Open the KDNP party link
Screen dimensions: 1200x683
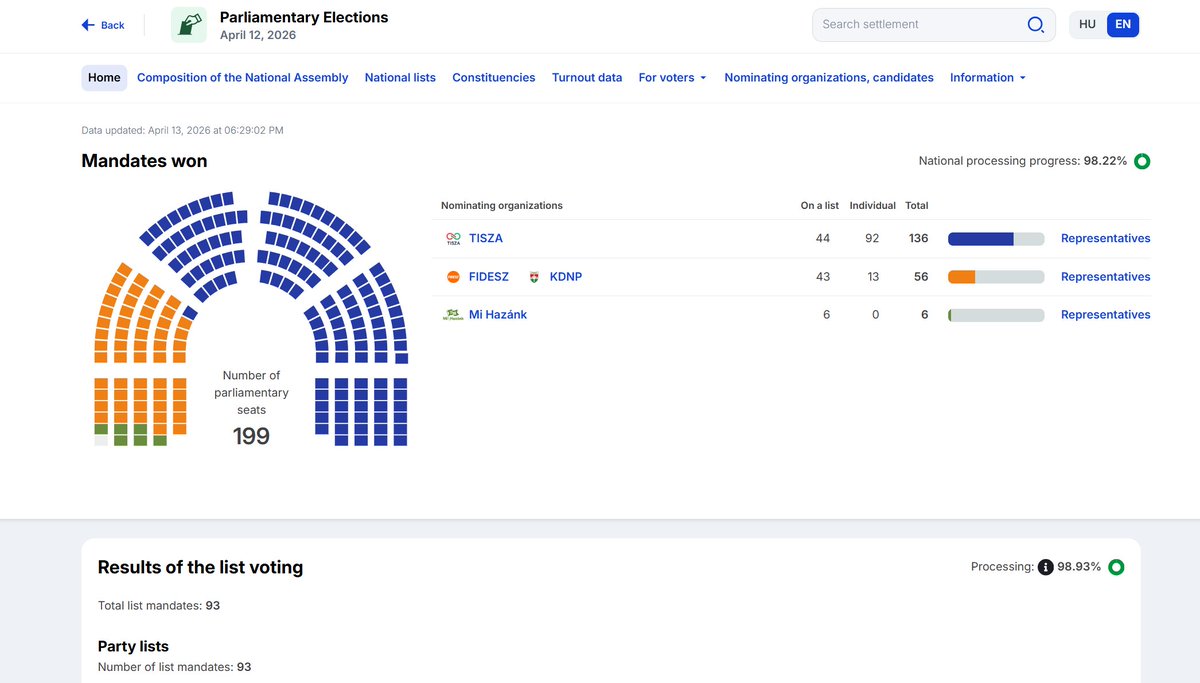[566, 277]
